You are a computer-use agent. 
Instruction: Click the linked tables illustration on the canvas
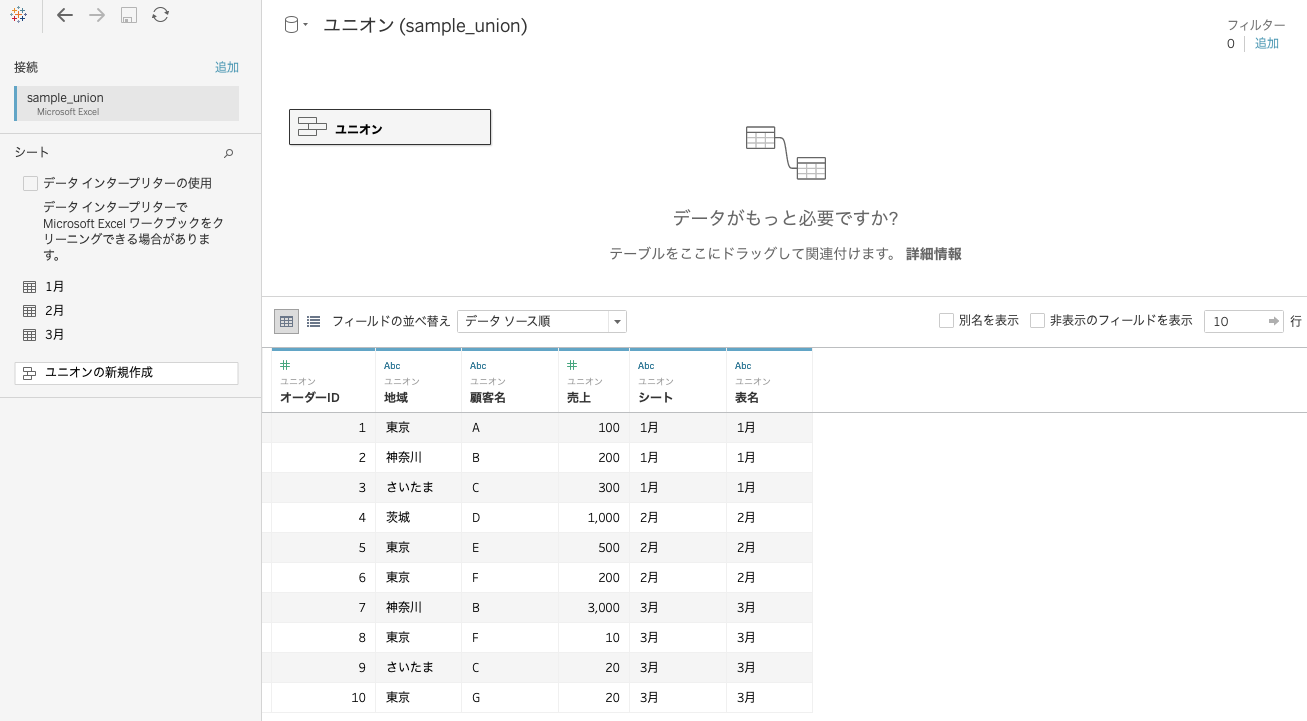(786, 152)
